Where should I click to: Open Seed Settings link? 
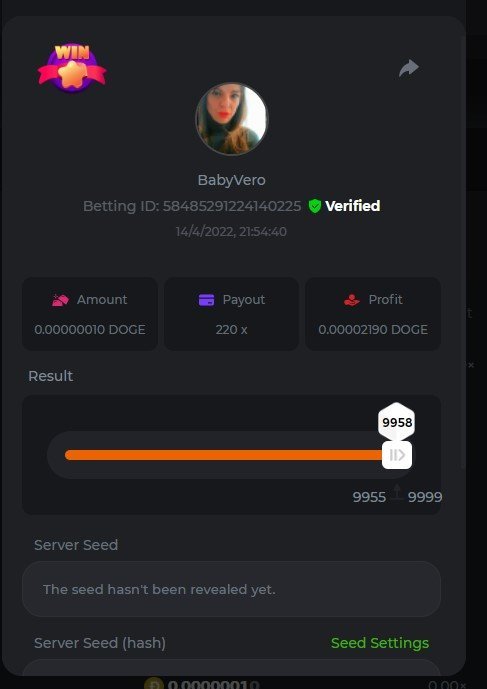380,643
